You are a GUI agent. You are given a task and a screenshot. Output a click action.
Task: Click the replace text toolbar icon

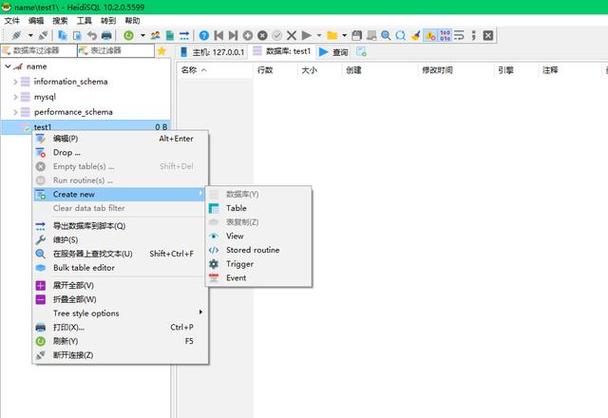pos(401,36)
